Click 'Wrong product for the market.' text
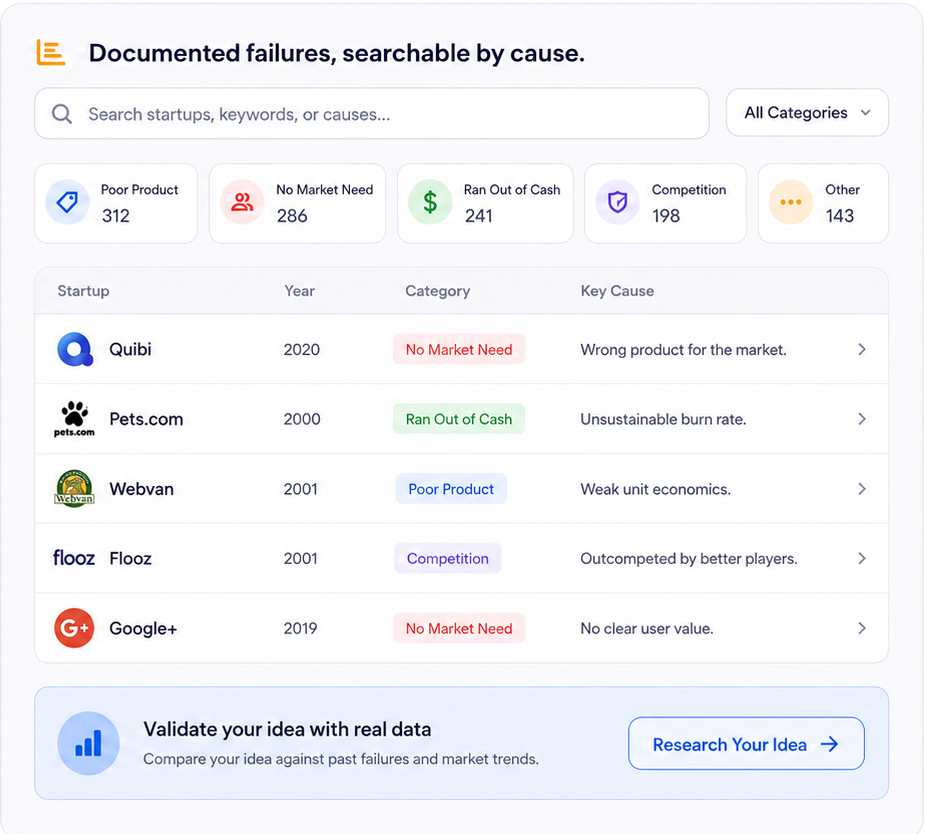This screenshot has width=925, height=834. (x=683, y=349)
